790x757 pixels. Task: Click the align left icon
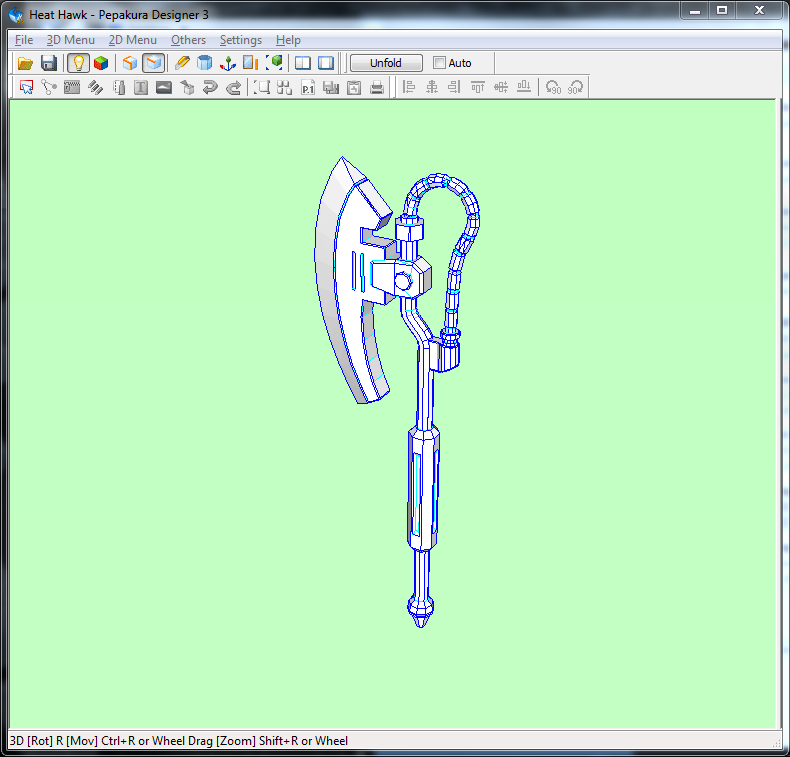tap(409, 87)
